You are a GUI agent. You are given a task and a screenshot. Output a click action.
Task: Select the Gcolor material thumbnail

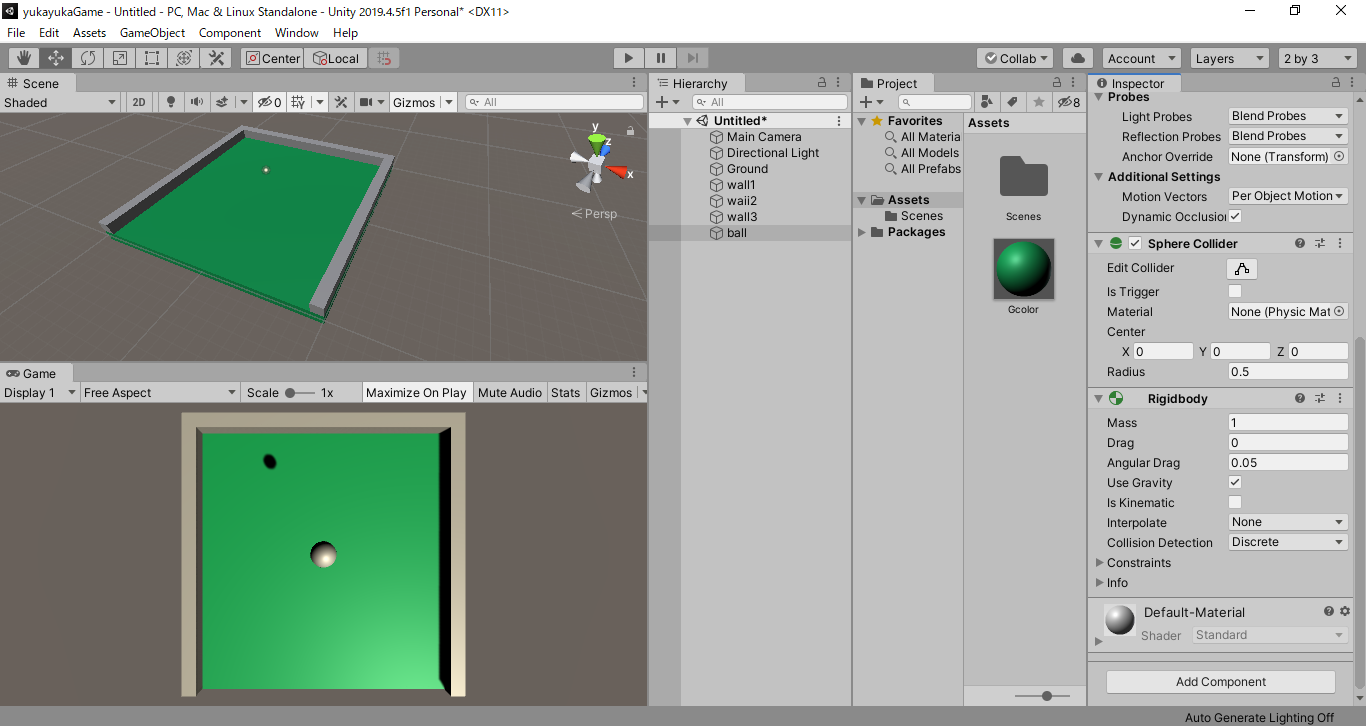tap(1023, 269)
